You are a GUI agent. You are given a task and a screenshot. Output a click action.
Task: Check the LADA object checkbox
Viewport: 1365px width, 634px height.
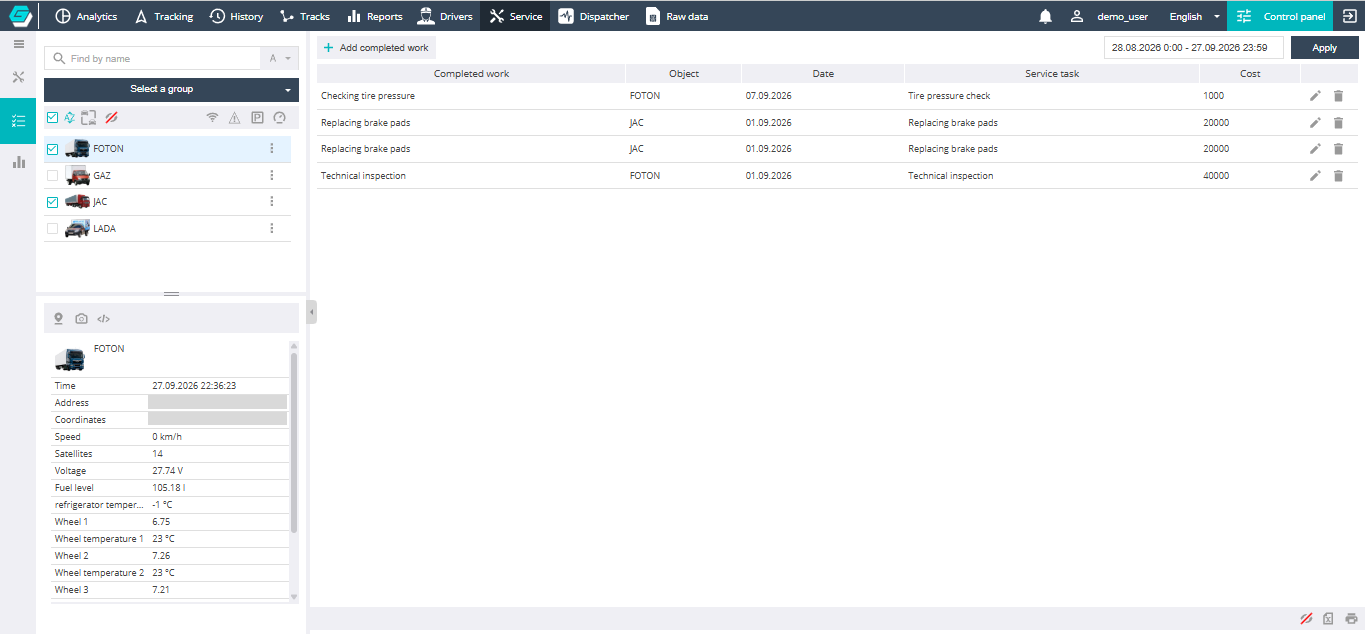52,229
